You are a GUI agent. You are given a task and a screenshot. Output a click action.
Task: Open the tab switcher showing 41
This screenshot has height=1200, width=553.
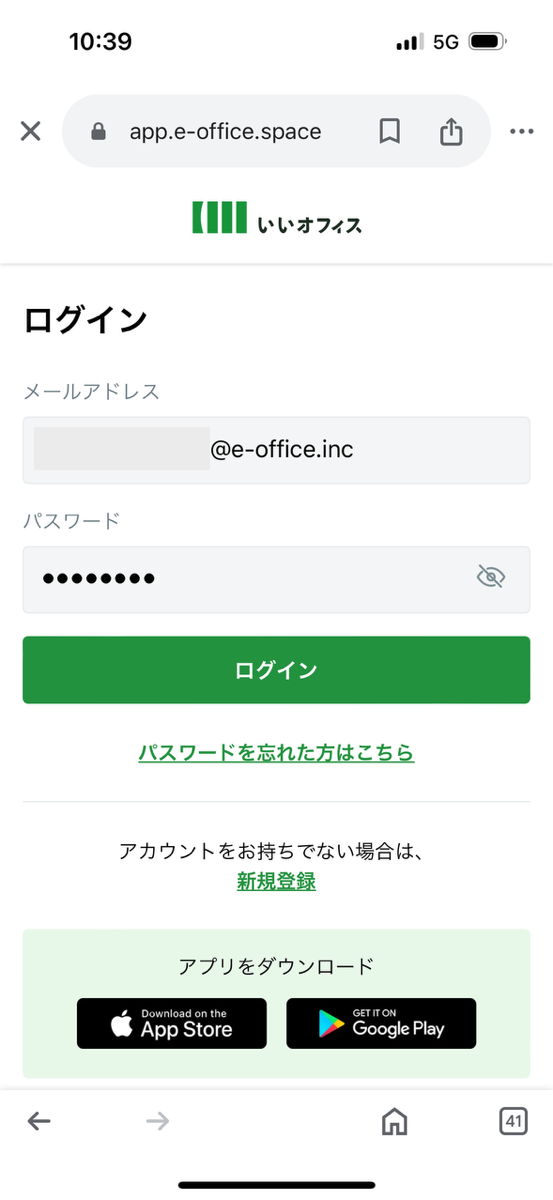coord(513,1121)
